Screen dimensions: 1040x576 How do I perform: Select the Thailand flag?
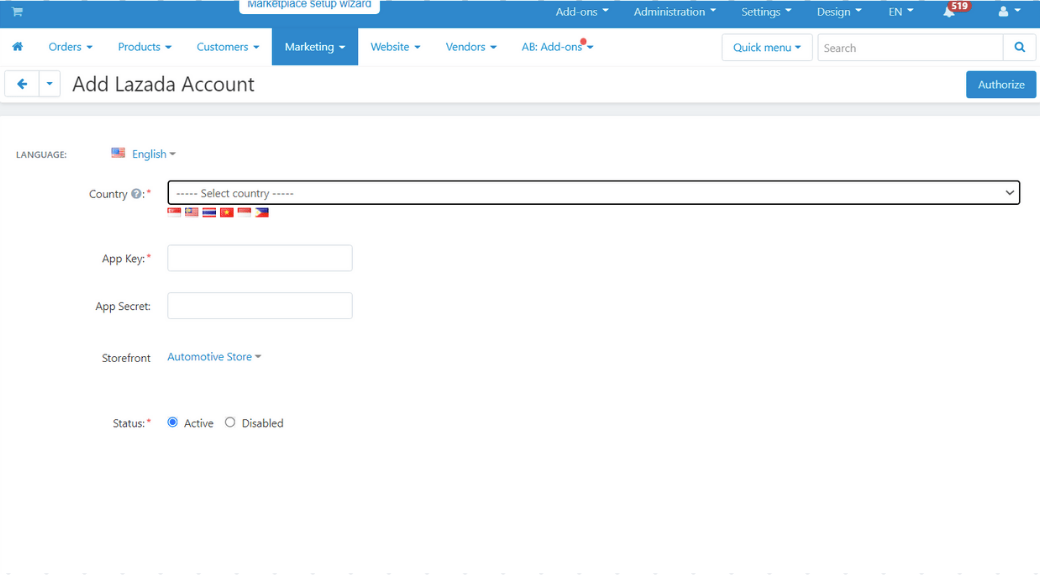[209, 212]
